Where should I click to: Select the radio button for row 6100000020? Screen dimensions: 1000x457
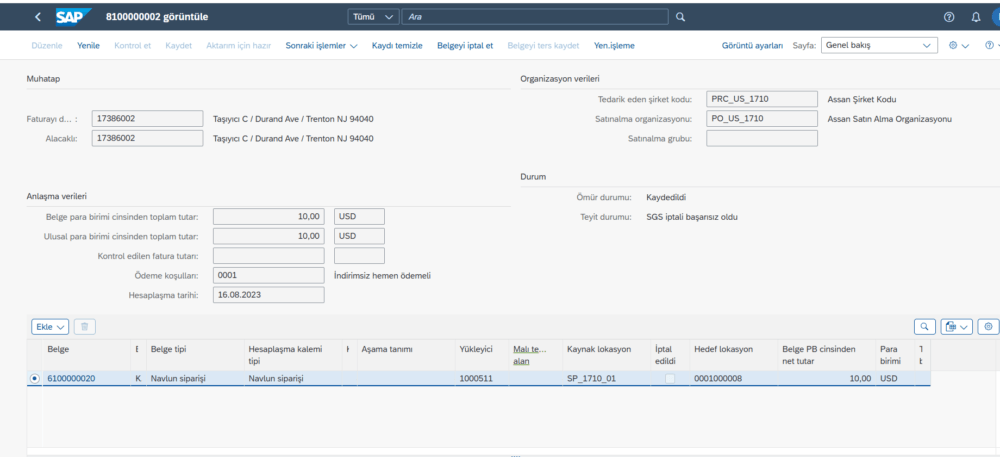coord(34,378)
